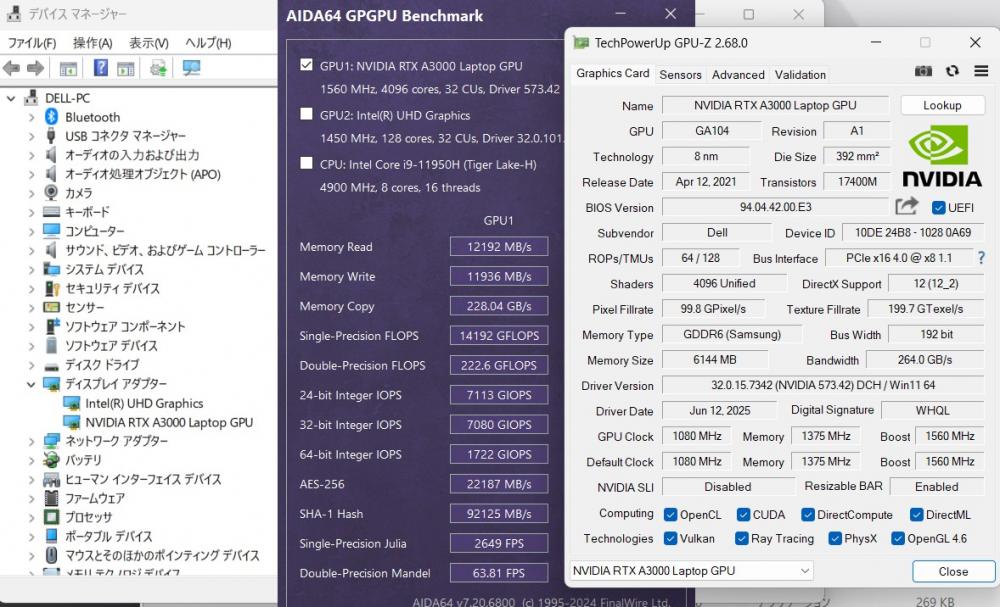
Task: Click the update driver icon in Device Manager toolbar
Action: click(x=158, y=68)
